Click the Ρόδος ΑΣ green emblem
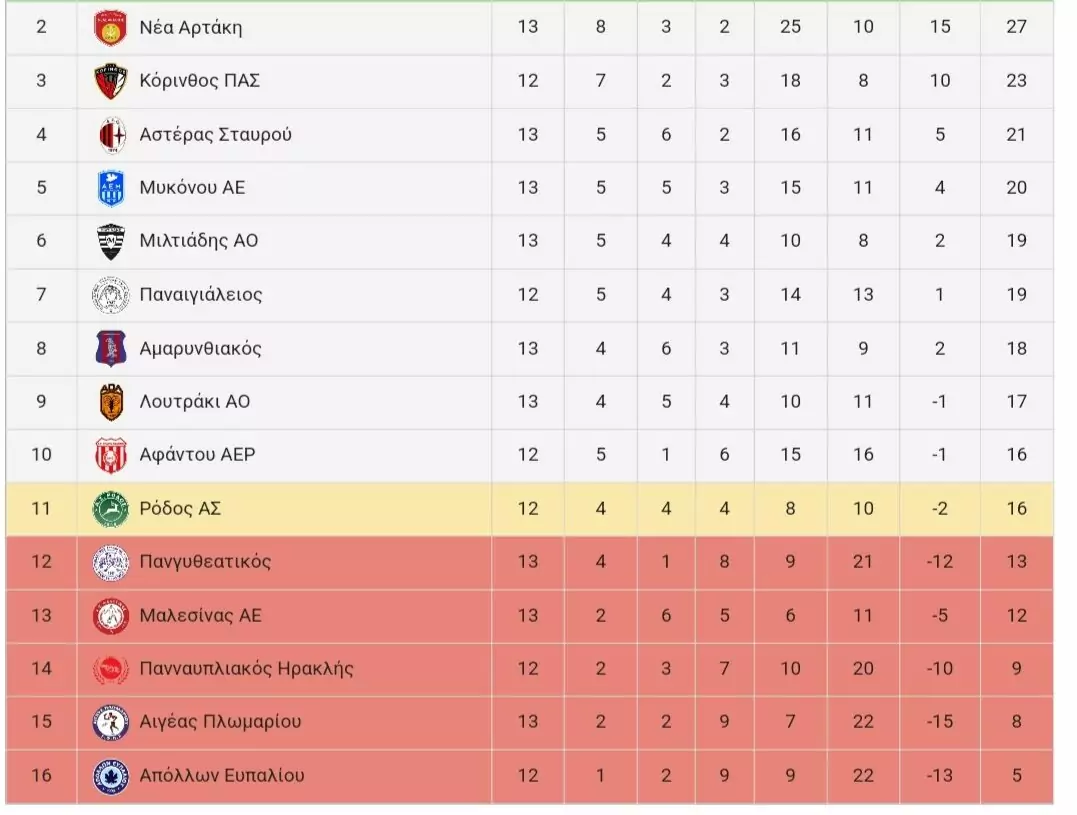 click(110, 509)
